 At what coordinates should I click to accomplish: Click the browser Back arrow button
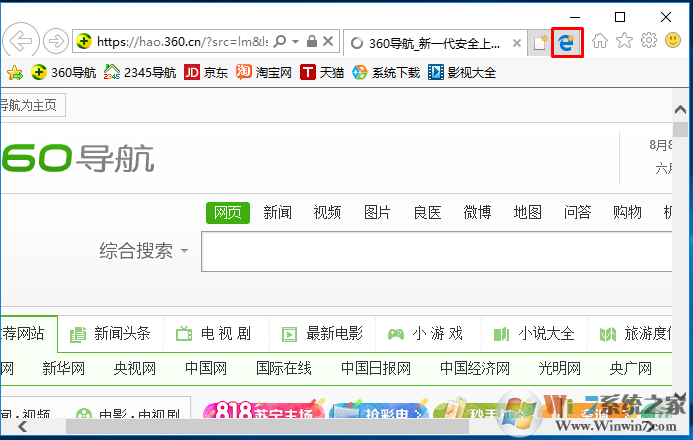click(21, 41)
